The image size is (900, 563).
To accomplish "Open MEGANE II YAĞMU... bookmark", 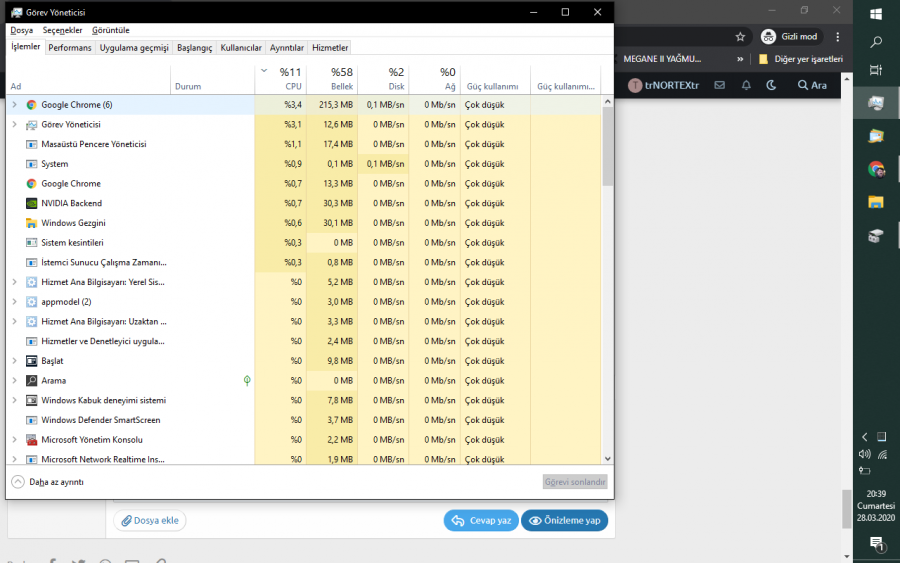I will pyautogui.click(x=662, y=59).
